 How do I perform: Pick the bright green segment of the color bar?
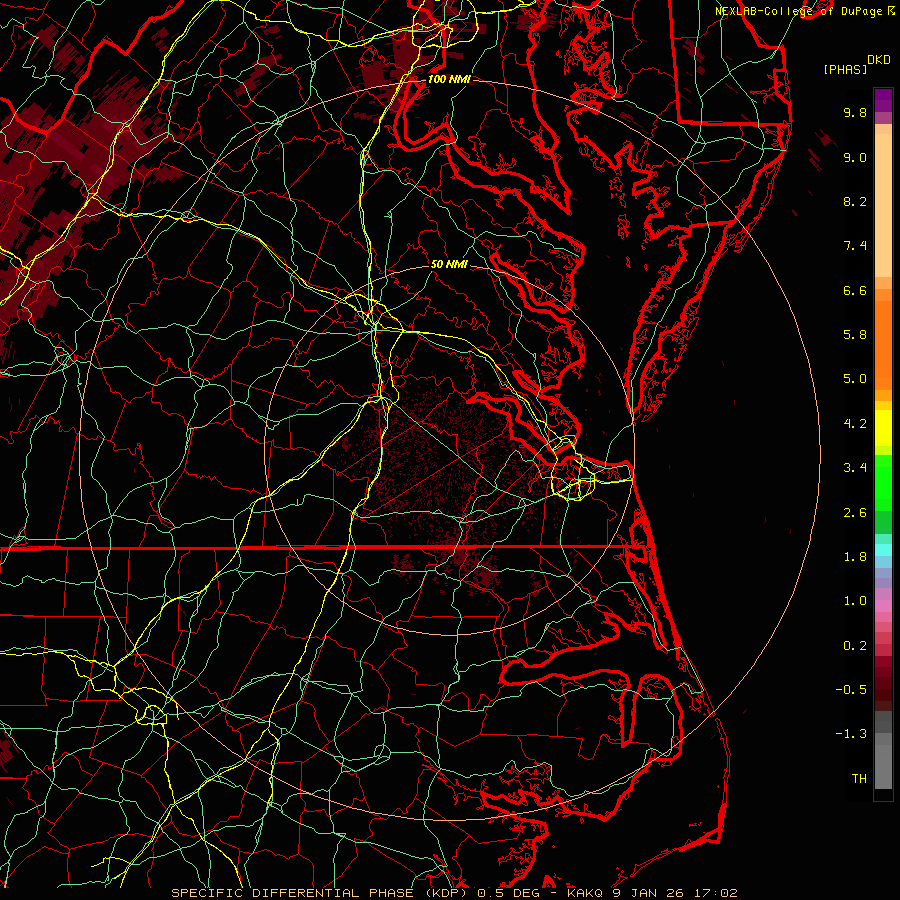tap(883, 483)
